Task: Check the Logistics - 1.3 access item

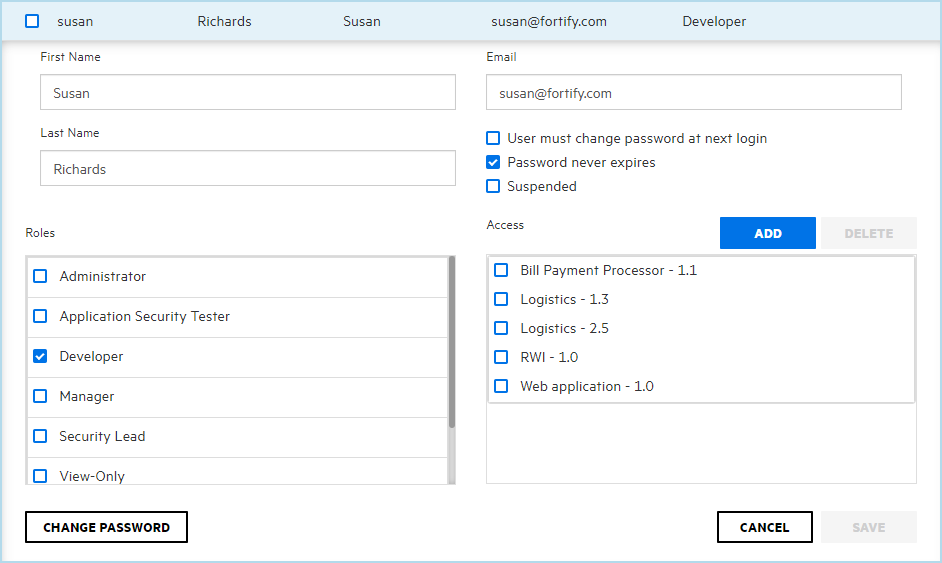Action: point(502,300)
